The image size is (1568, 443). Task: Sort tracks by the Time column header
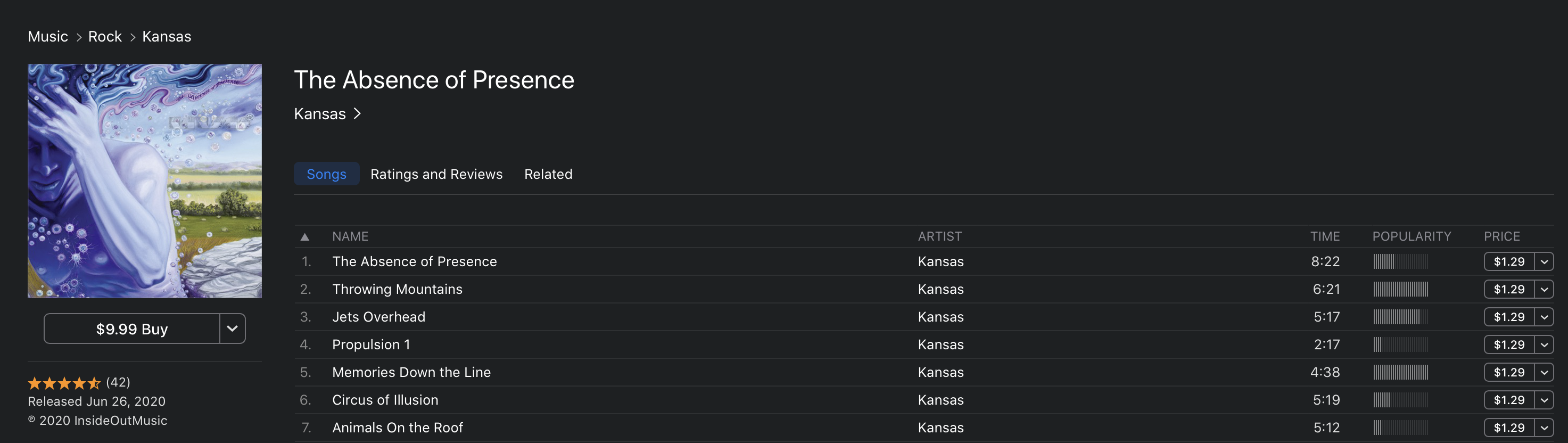coord(1325,237)
